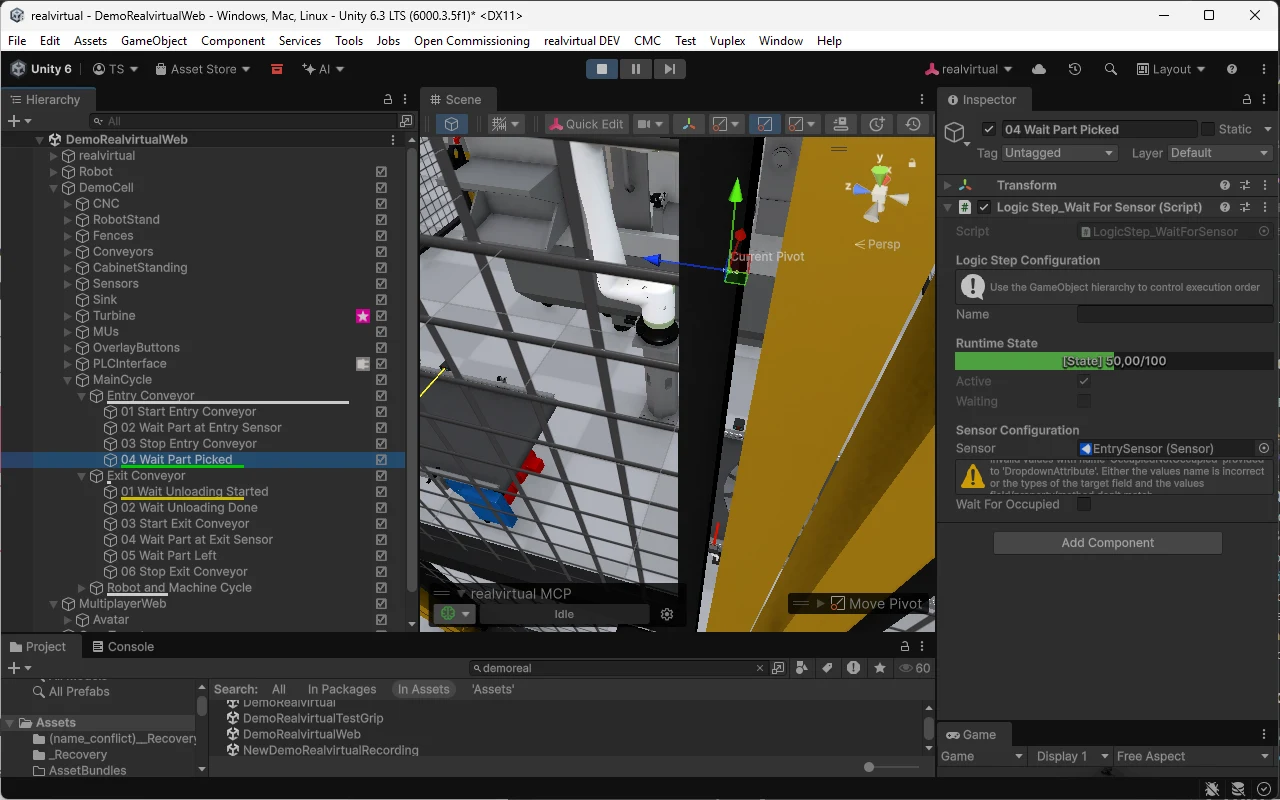Open Scene camera settings icon

pyautogui.click(x=650, y=124)
